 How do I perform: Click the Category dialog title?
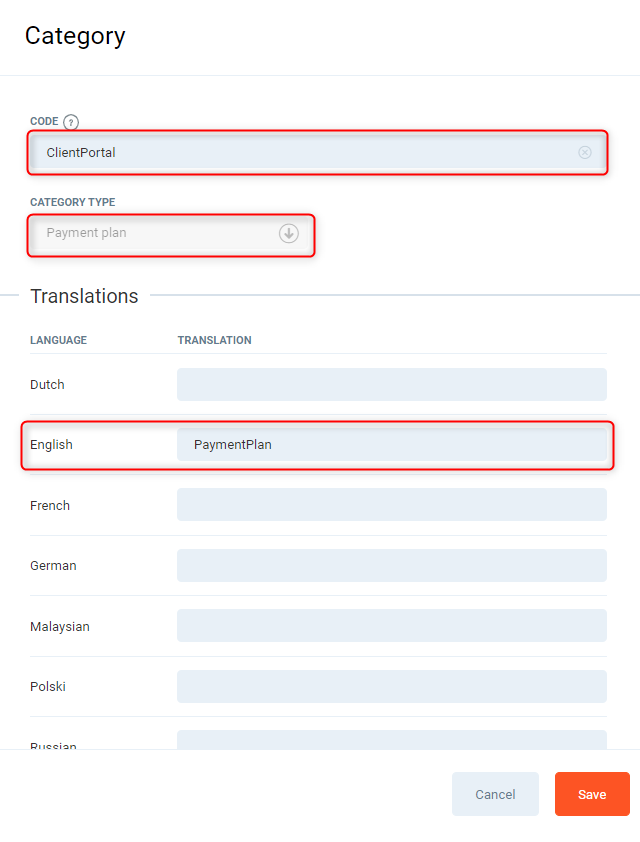(x=75, y=36)
